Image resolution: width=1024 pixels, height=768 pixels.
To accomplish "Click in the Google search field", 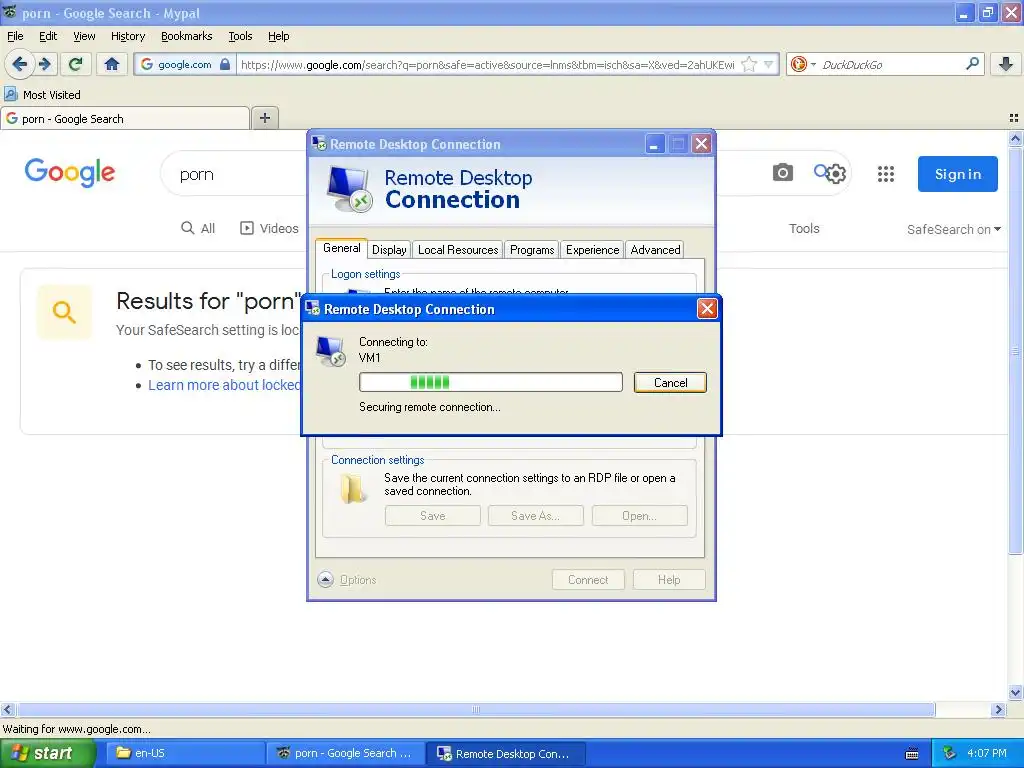I will pyautogui.click(x=235, y=174).
